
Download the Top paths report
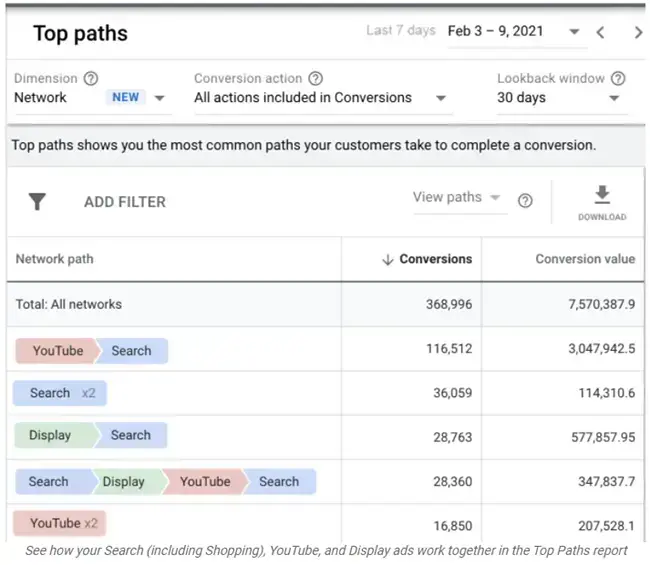602,203
